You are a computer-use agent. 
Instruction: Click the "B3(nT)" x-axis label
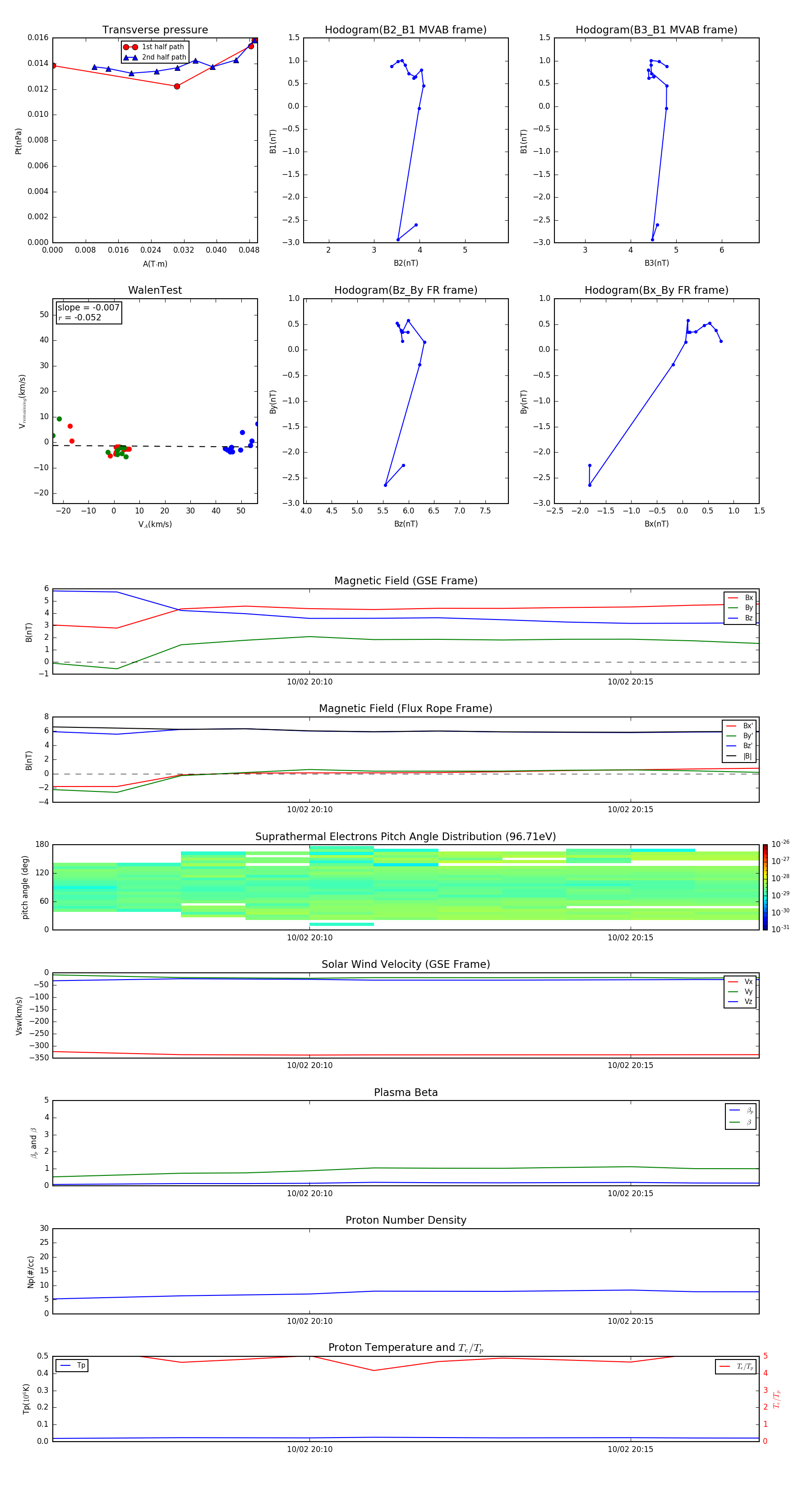click(656, 263)
